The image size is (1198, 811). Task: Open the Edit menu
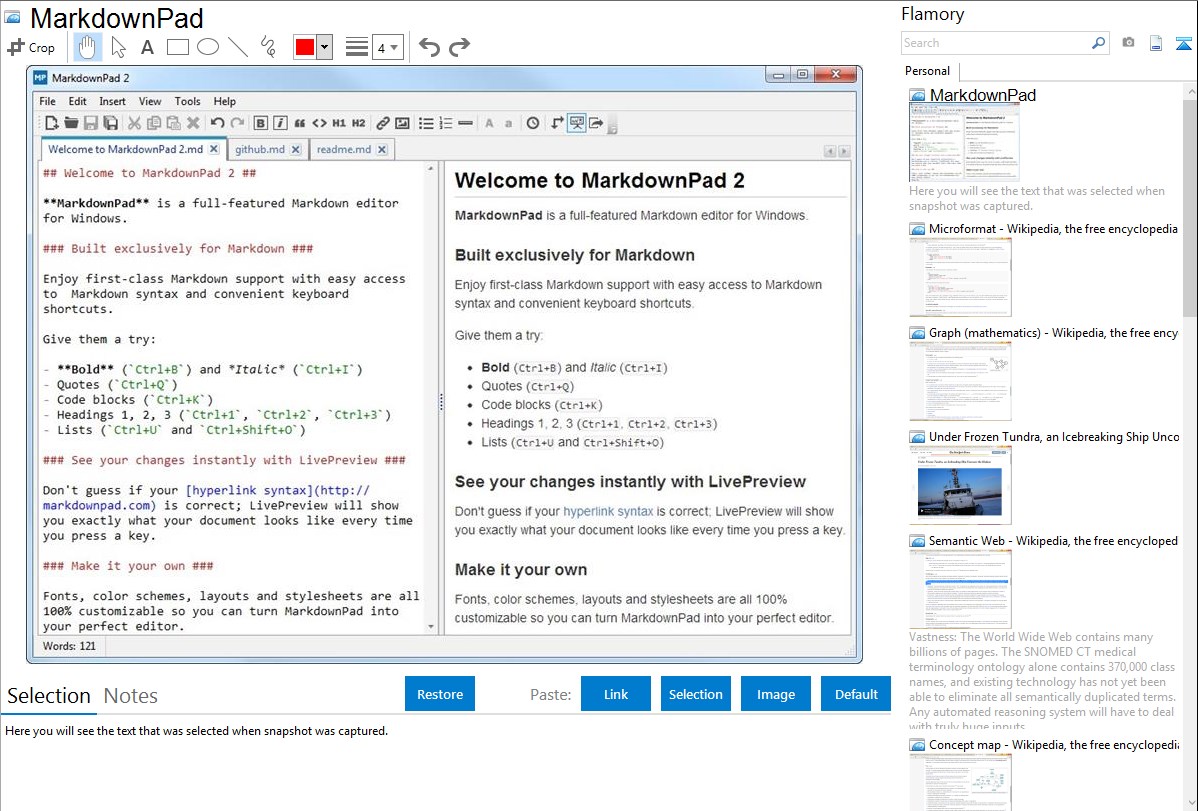77,101
